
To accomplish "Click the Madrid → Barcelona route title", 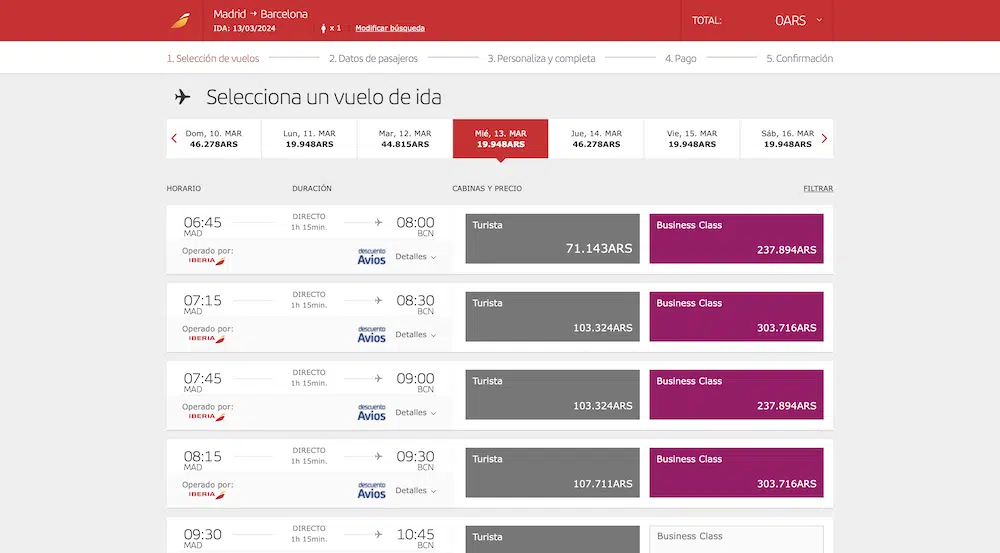I will pyautogui.click(x=260, y=14).
